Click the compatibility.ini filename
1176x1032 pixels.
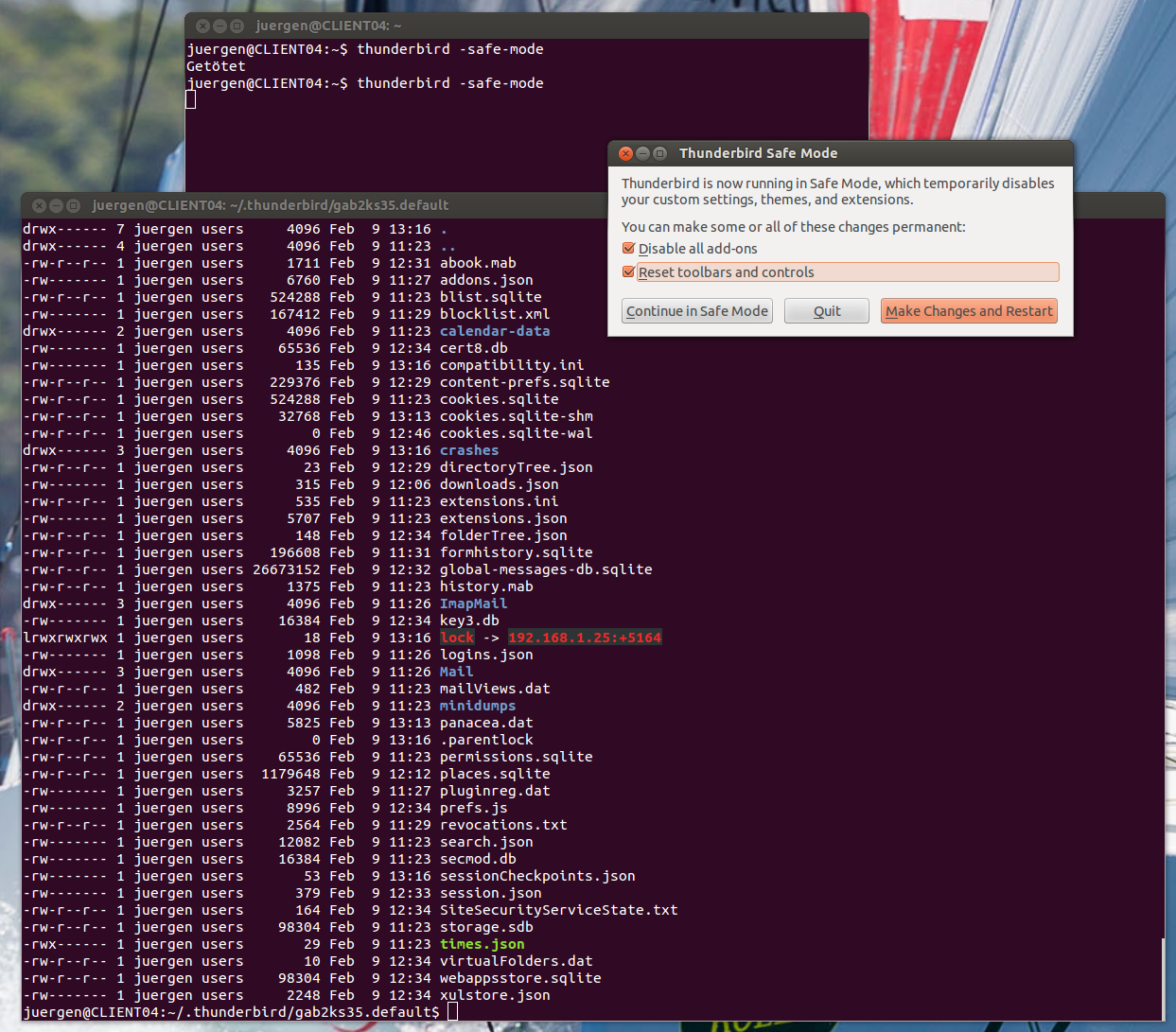512,365
